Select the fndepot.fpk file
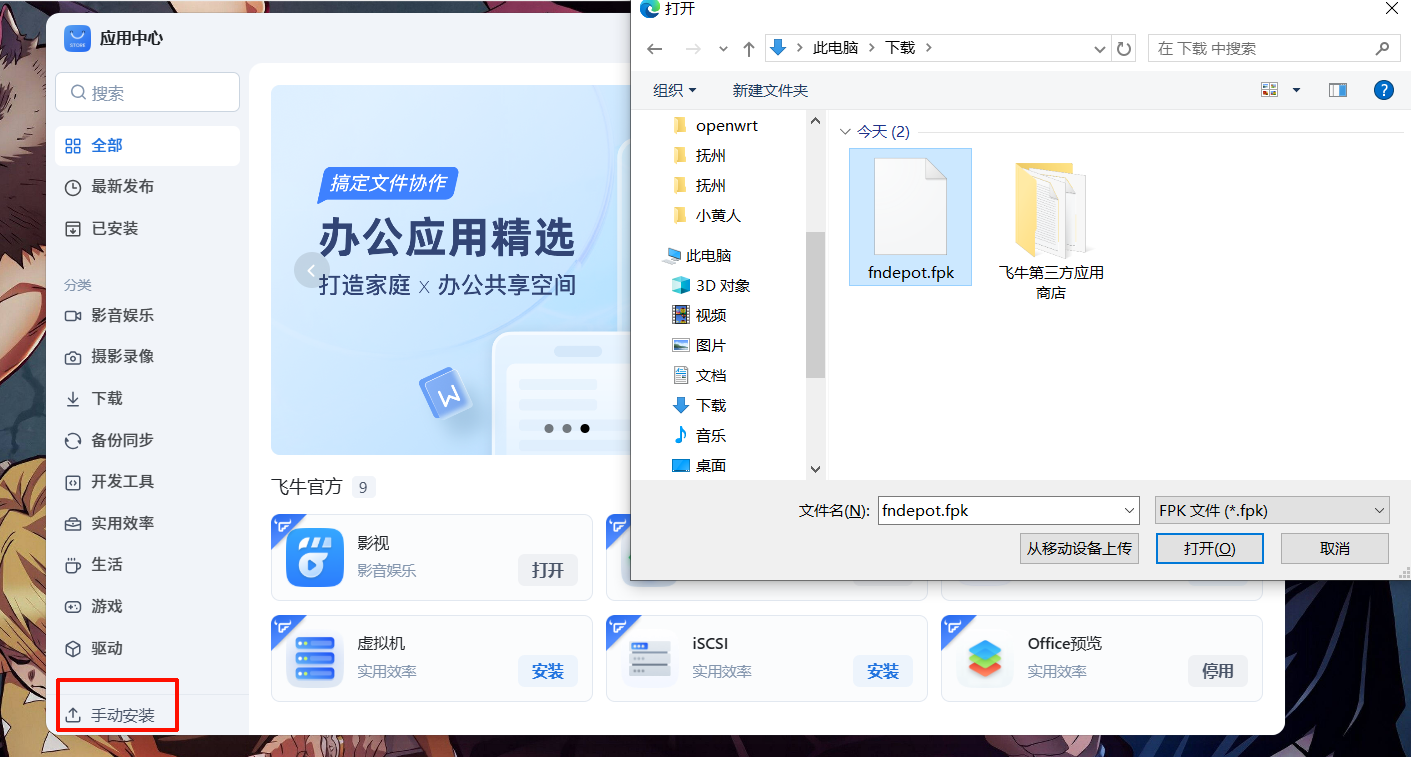 (x=910, y=217)
